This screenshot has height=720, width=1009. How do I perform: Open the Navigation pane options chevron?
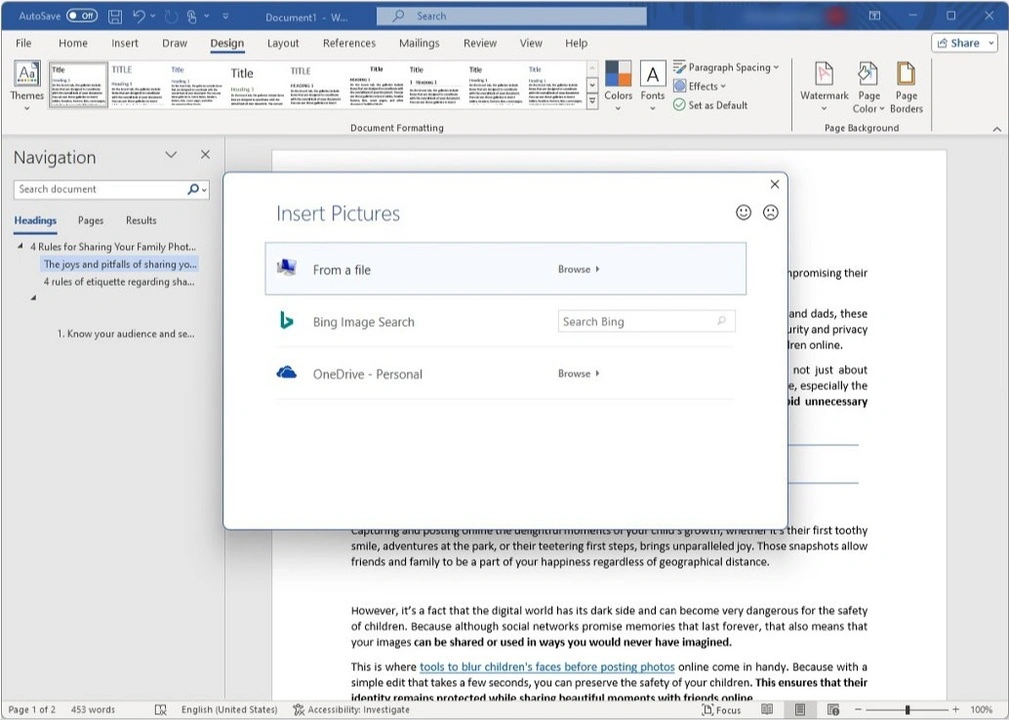(x=171, y=154)
